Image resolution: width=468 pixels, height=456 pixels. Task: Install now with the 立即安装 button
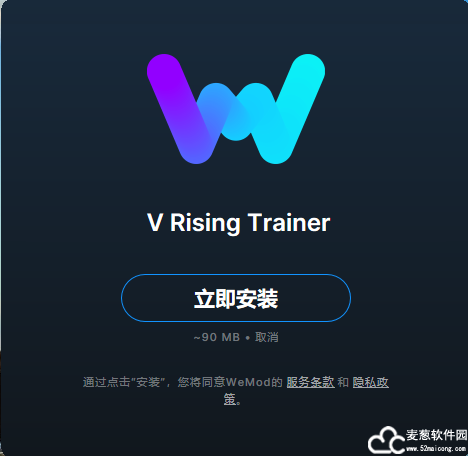[x=236, y=298]
